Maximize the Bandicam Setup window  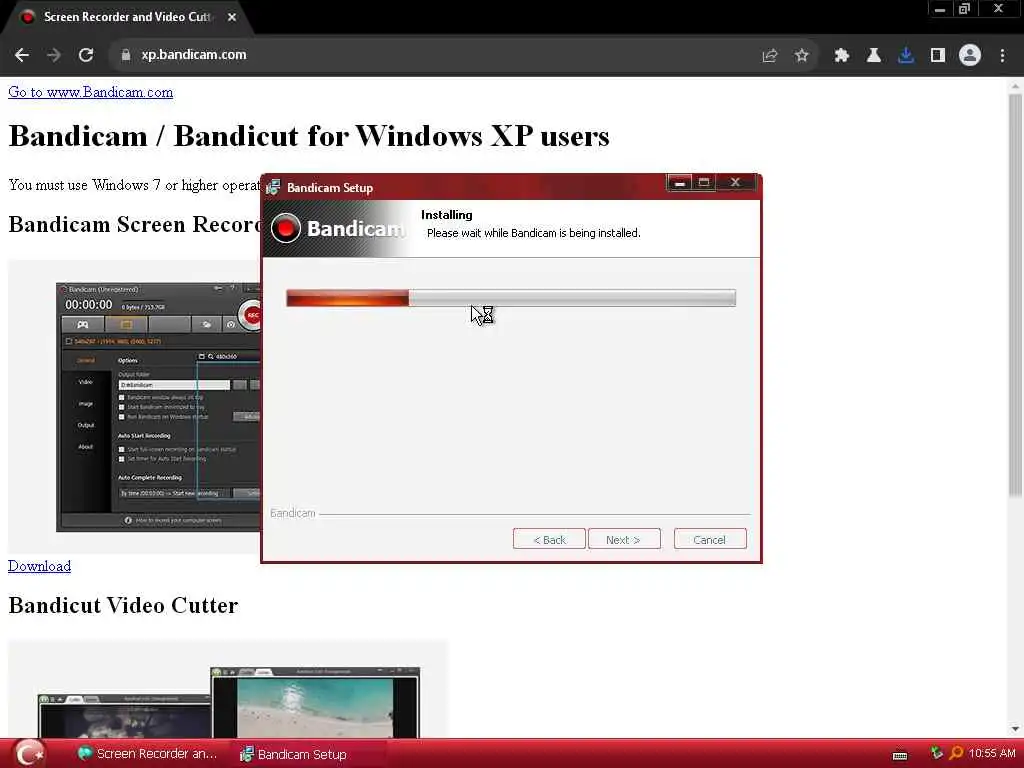(x=704, y=183)
